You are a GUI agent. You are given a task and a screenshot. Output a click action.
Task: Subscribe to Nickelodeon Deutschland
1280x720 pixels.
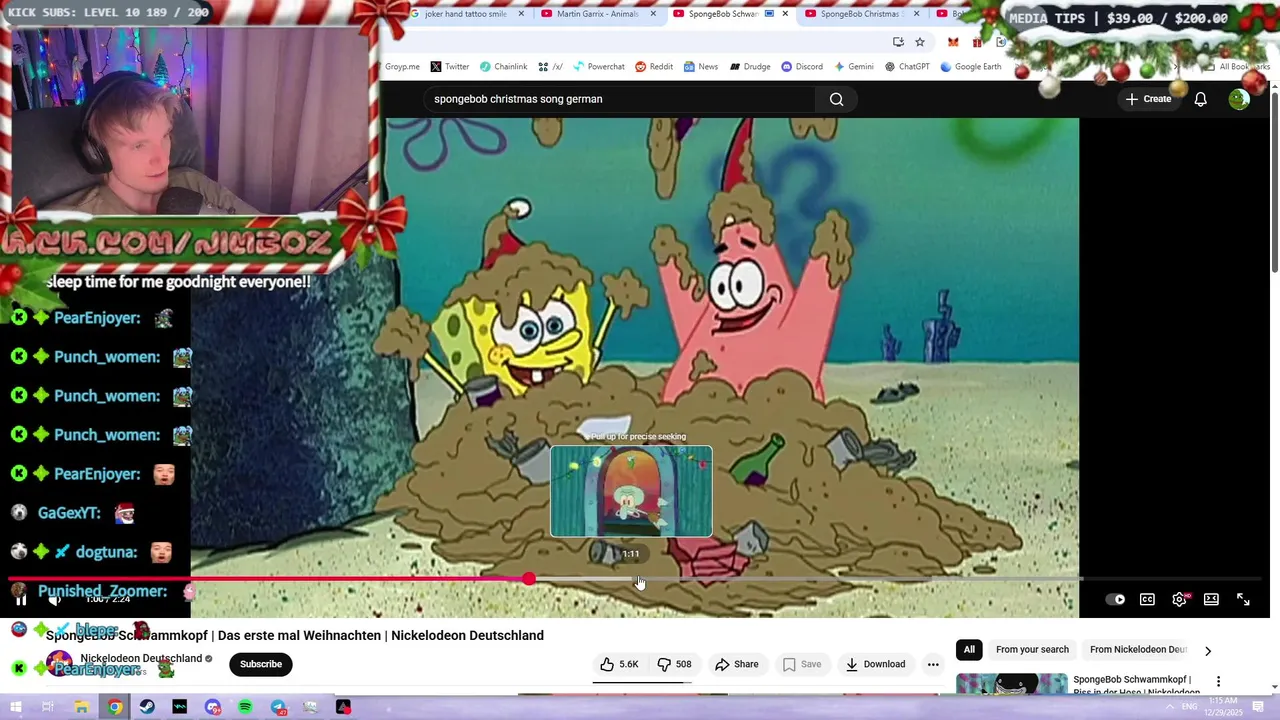pos(261,664)
